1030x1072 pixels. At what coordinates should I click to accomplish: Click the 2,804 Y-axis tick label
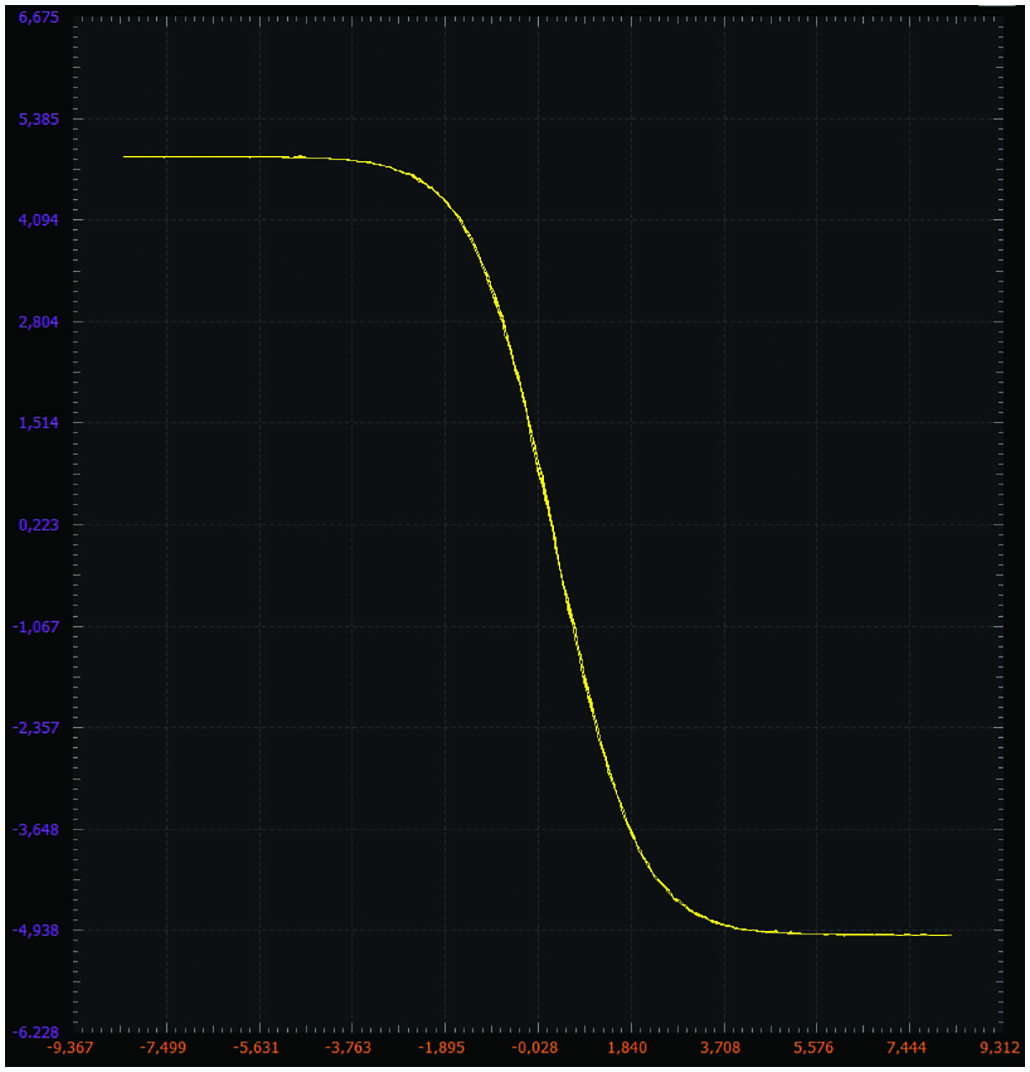(39, 322)
